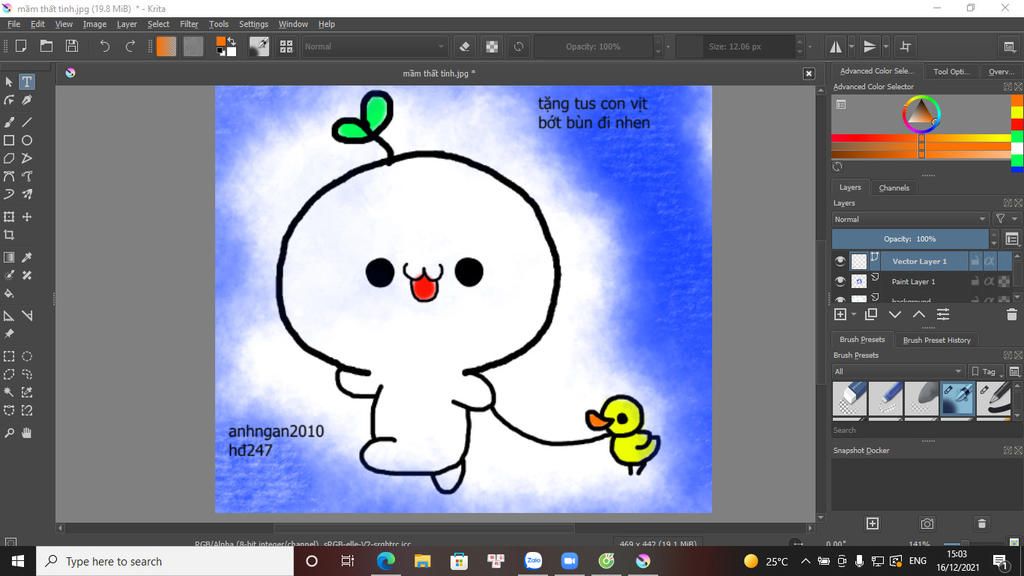Open the brush editor settings

tap(259, 46)
